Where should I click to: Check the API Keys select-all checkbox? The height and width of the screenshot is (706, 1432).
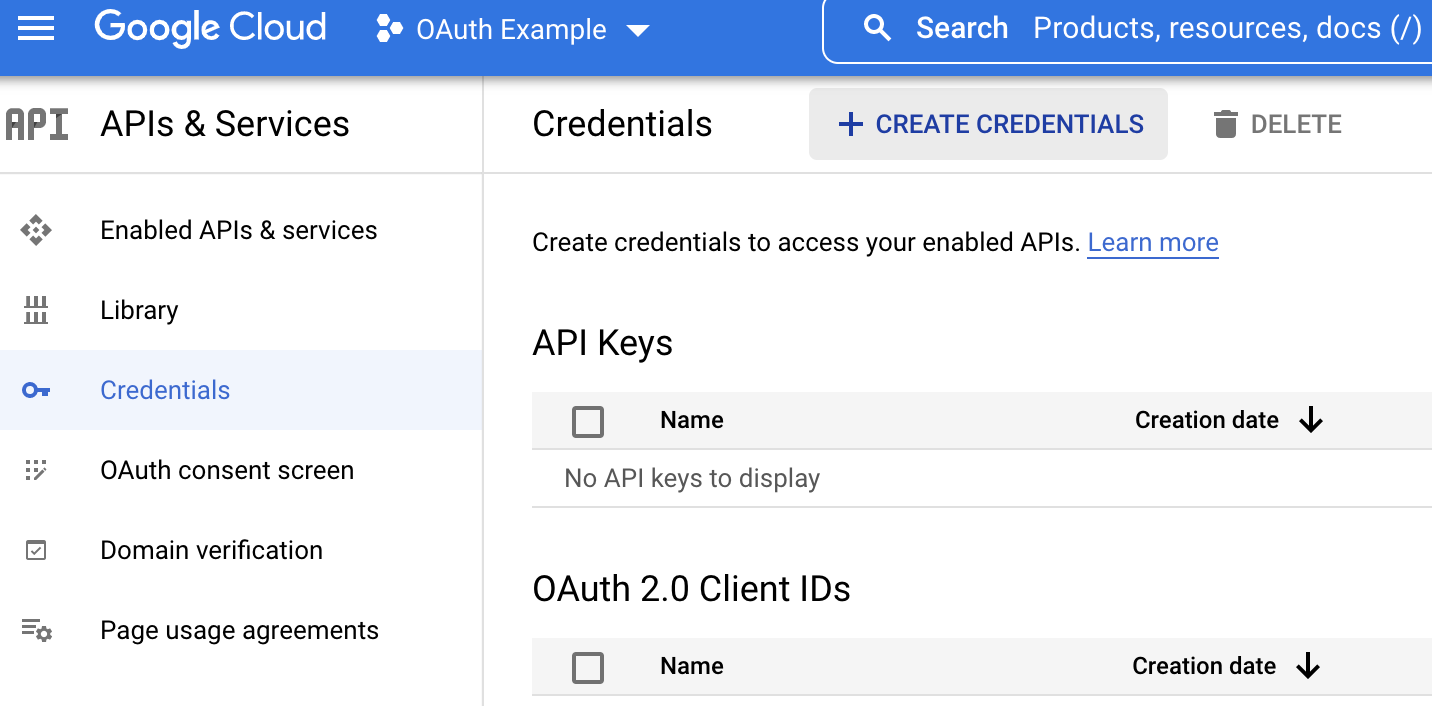pos(587,421)
